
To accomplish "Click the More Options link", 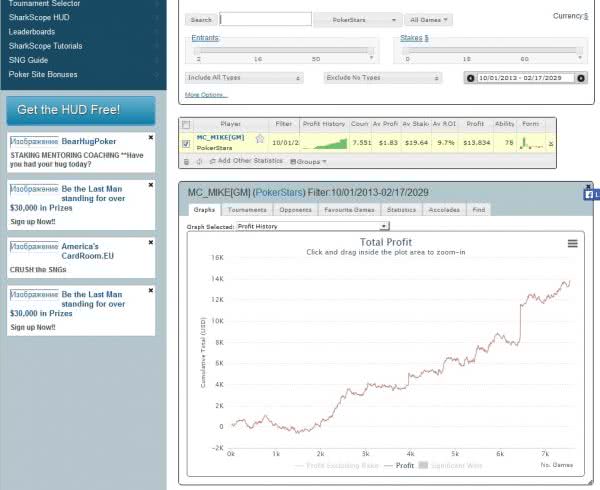I will point(205,95).
